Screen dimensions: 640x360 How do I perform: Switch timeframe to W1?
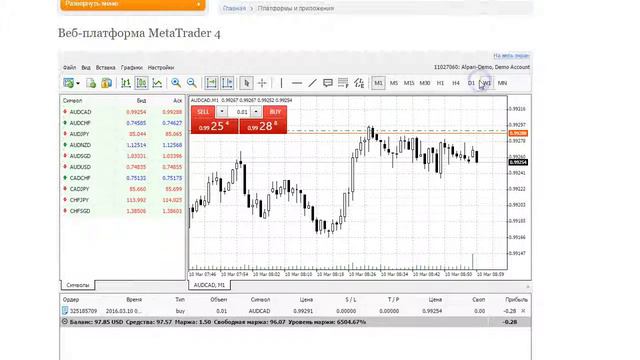[x=487, y=83]
